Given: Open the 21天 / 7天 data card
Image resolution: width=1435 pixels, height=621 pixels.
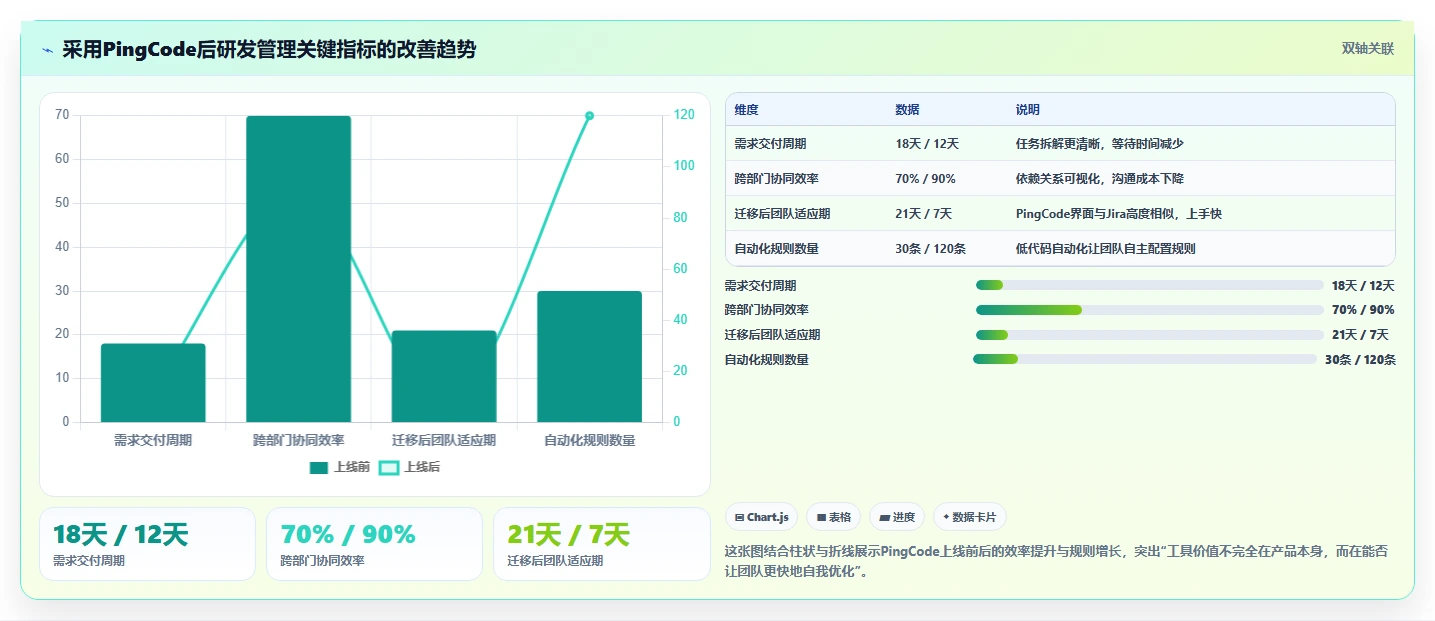Looking at the screenshot, I should (601, 544).
